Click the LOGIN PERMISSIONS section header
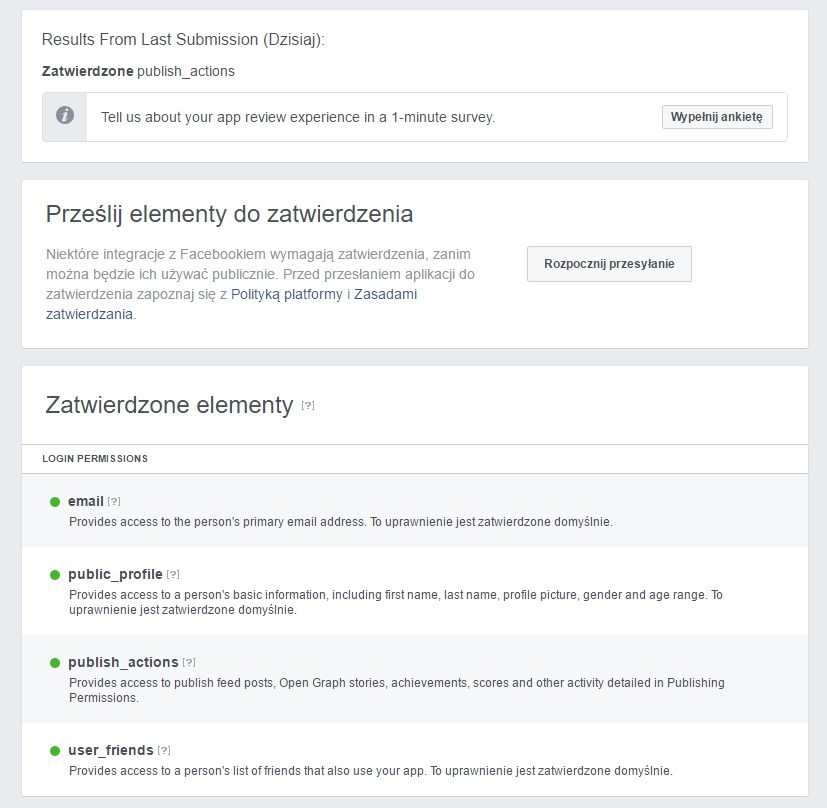The image size is (827, 808). point(95,459)
